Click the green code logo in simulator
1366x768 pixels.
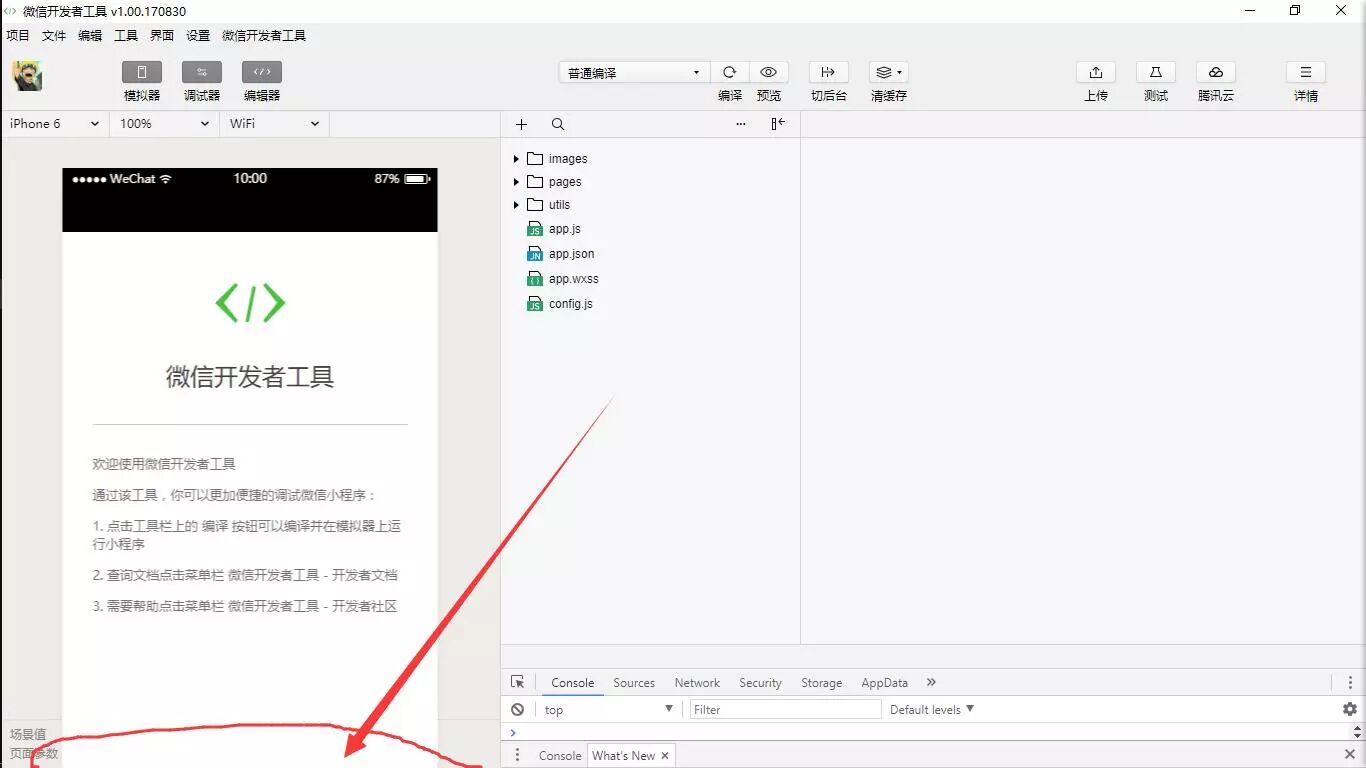250,303
